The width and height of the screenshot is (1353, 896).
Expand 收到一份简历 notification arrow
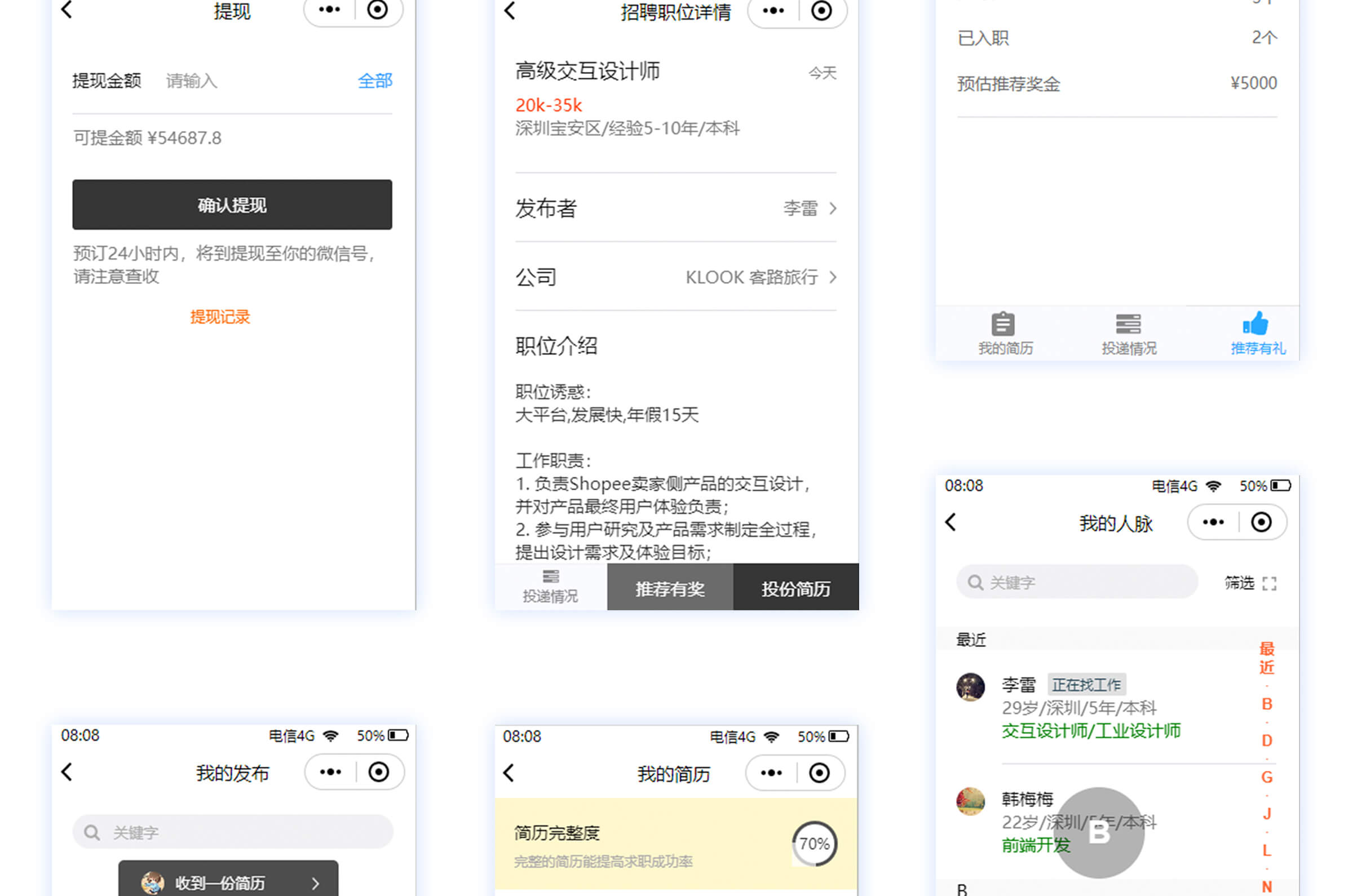(316, 884)
